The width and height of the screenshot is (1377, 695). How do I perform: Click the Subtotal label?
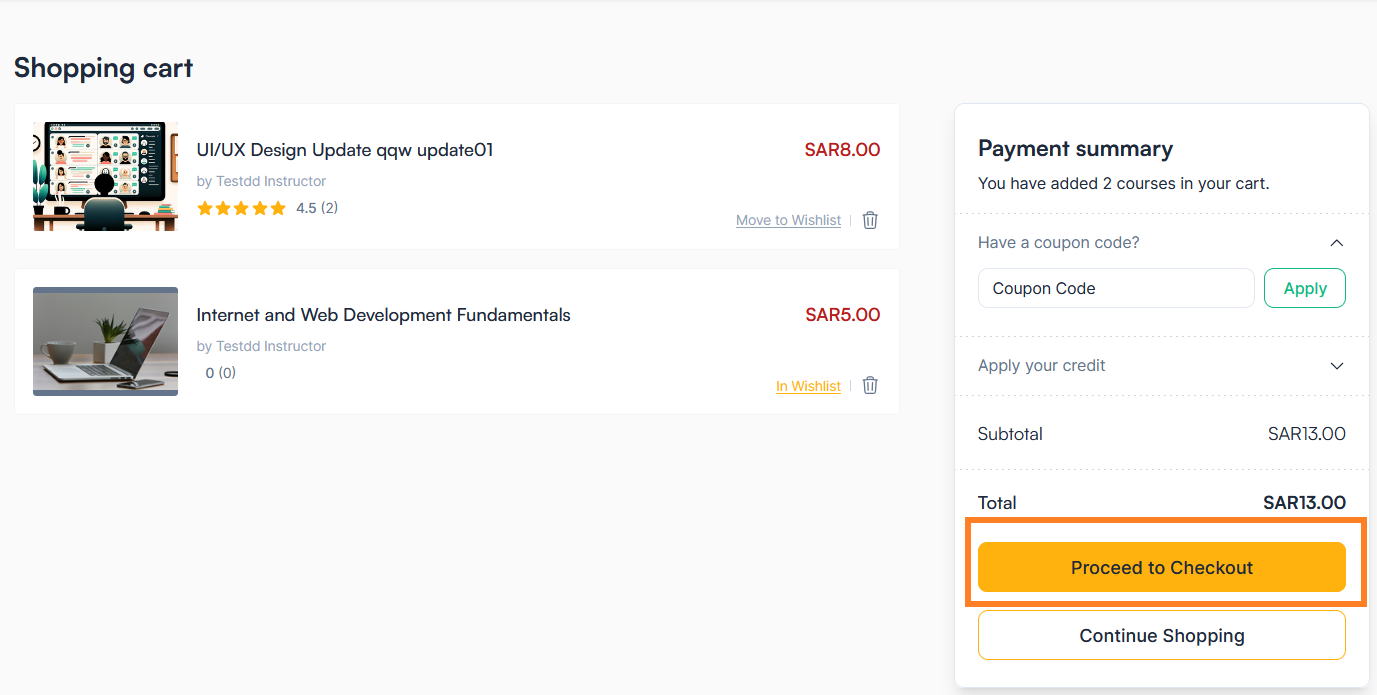pos(1010,434)
